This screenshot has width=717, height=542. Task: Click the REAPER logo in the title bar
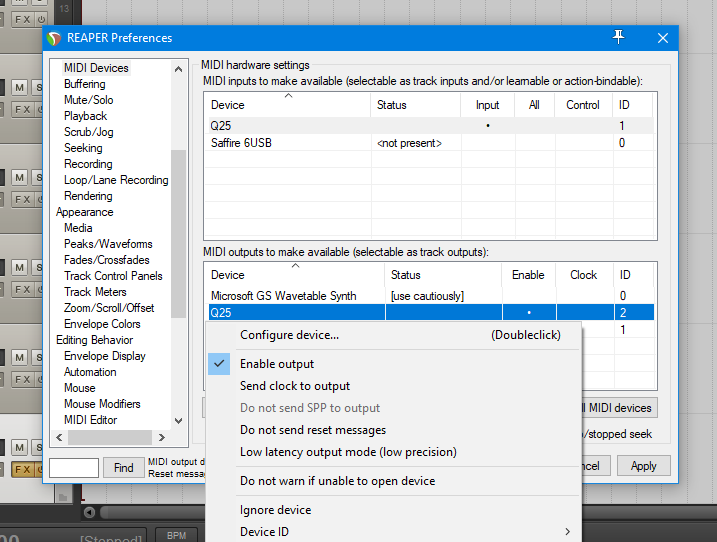point(54,38)
